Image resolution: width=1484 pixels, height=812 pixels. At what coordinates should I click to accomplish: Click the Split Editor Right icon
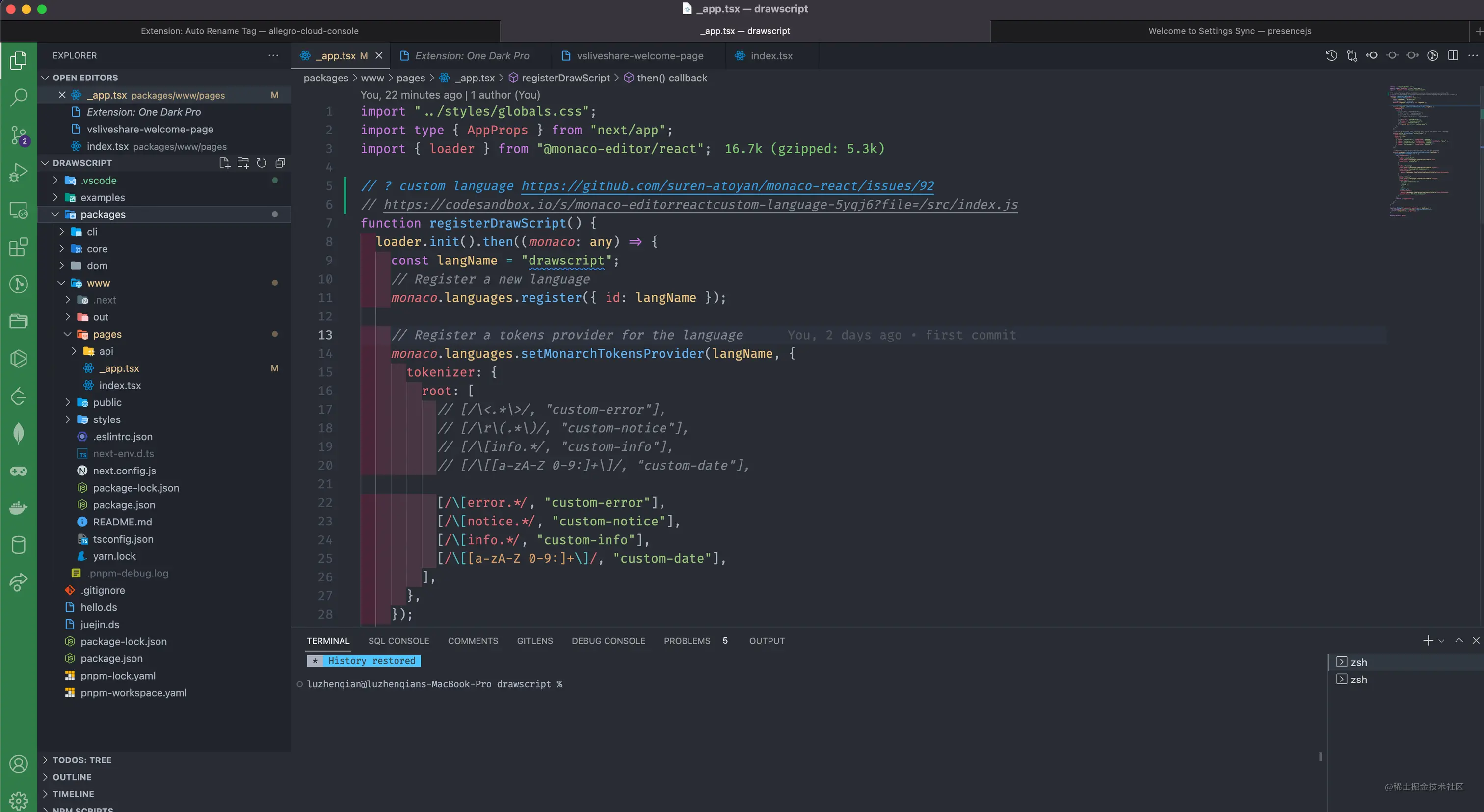(1453, 55)
